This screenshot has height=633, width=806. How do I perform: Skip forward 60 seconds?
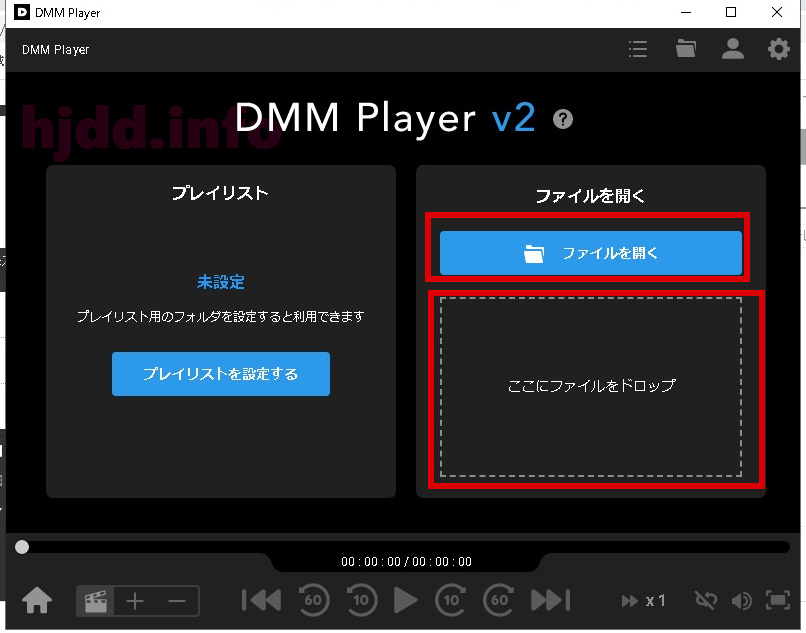point(499,600)
